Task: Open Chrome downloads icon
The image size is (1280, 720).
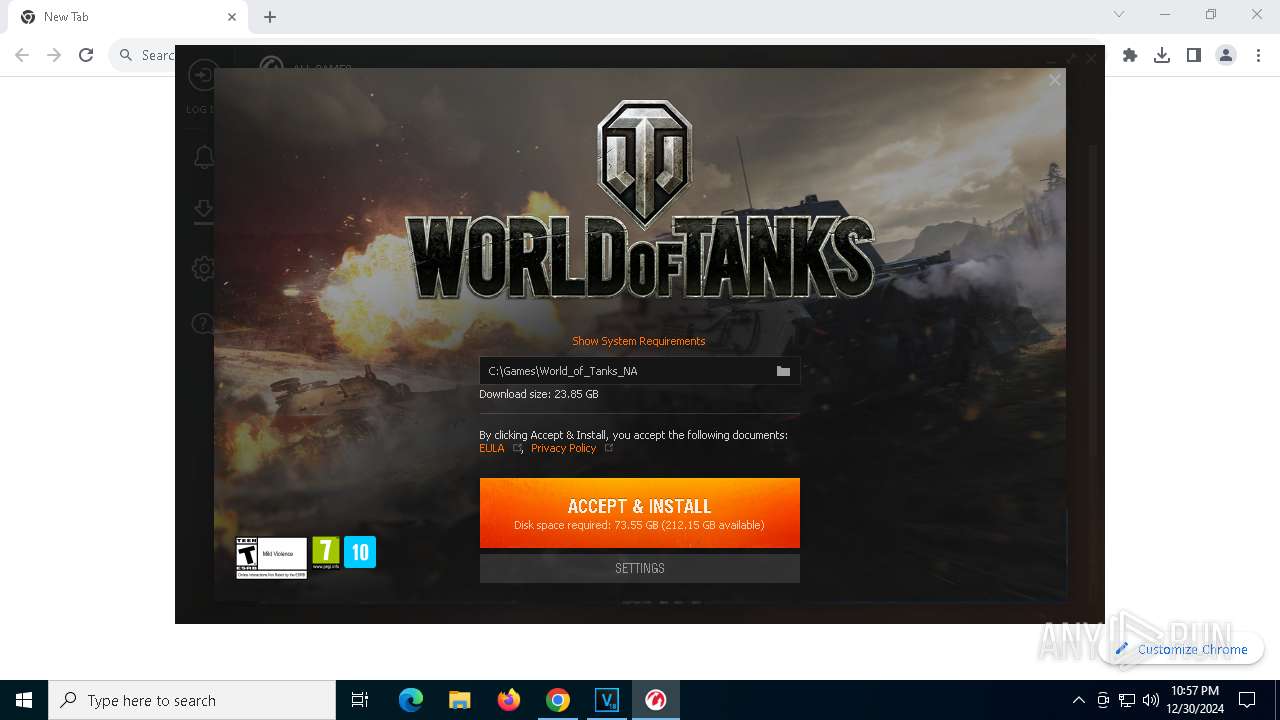Action: click(x=1162, y=55)
